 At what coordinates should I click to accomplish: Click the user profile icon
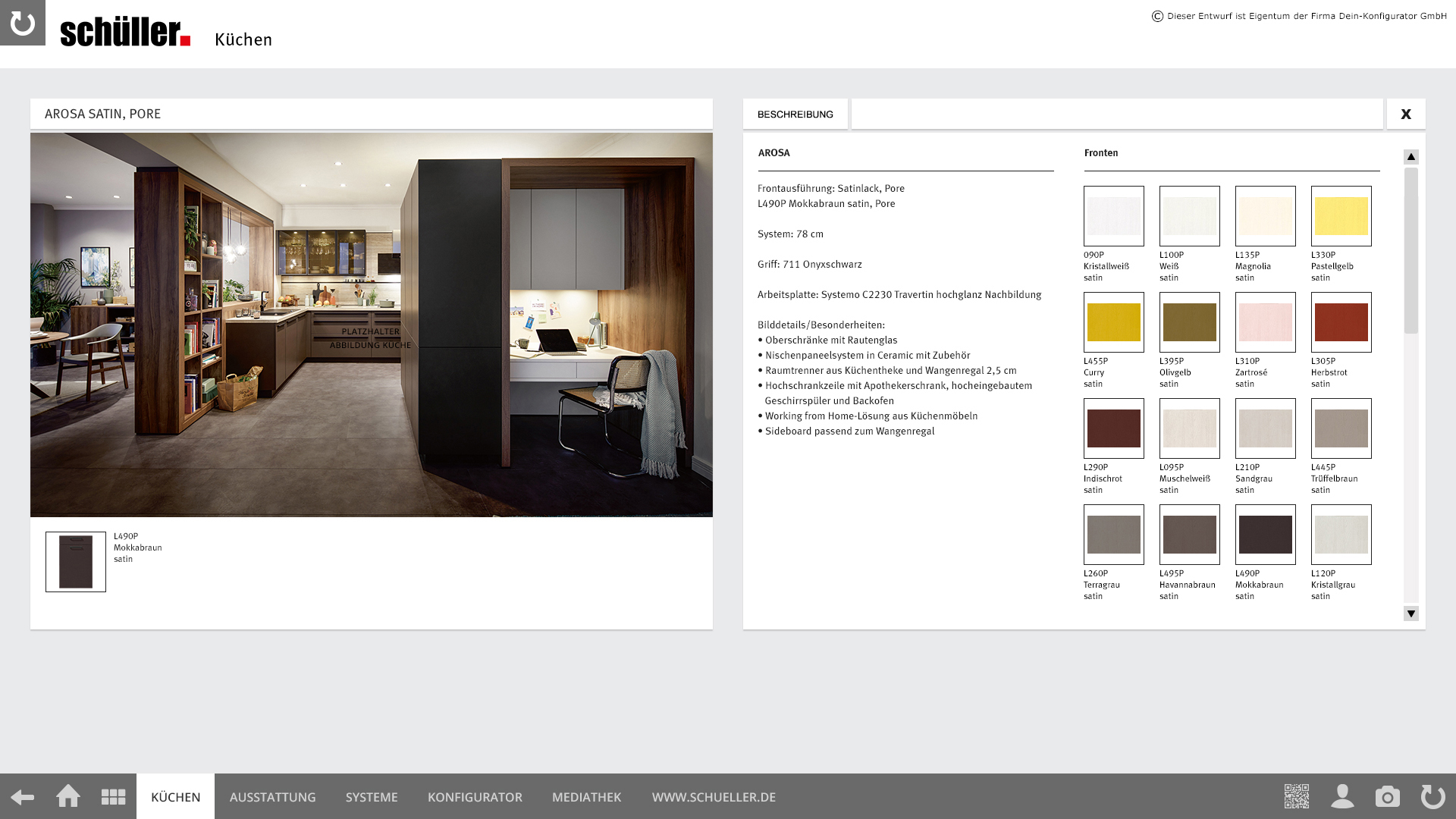pyautogui.click(x=1342, y=796)
